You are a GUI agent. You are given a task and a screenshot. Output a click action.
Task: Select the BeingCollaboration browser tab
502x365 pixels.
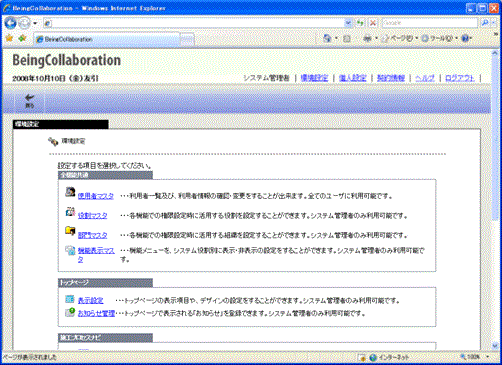107,39
